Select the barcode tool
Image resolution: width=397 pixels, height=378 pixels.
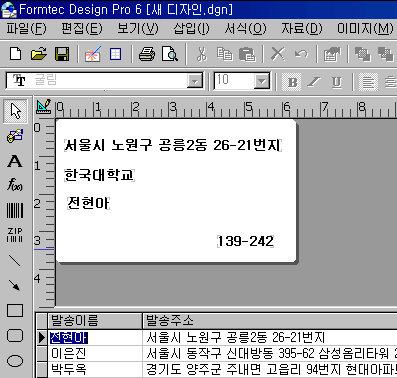point(15,210)
